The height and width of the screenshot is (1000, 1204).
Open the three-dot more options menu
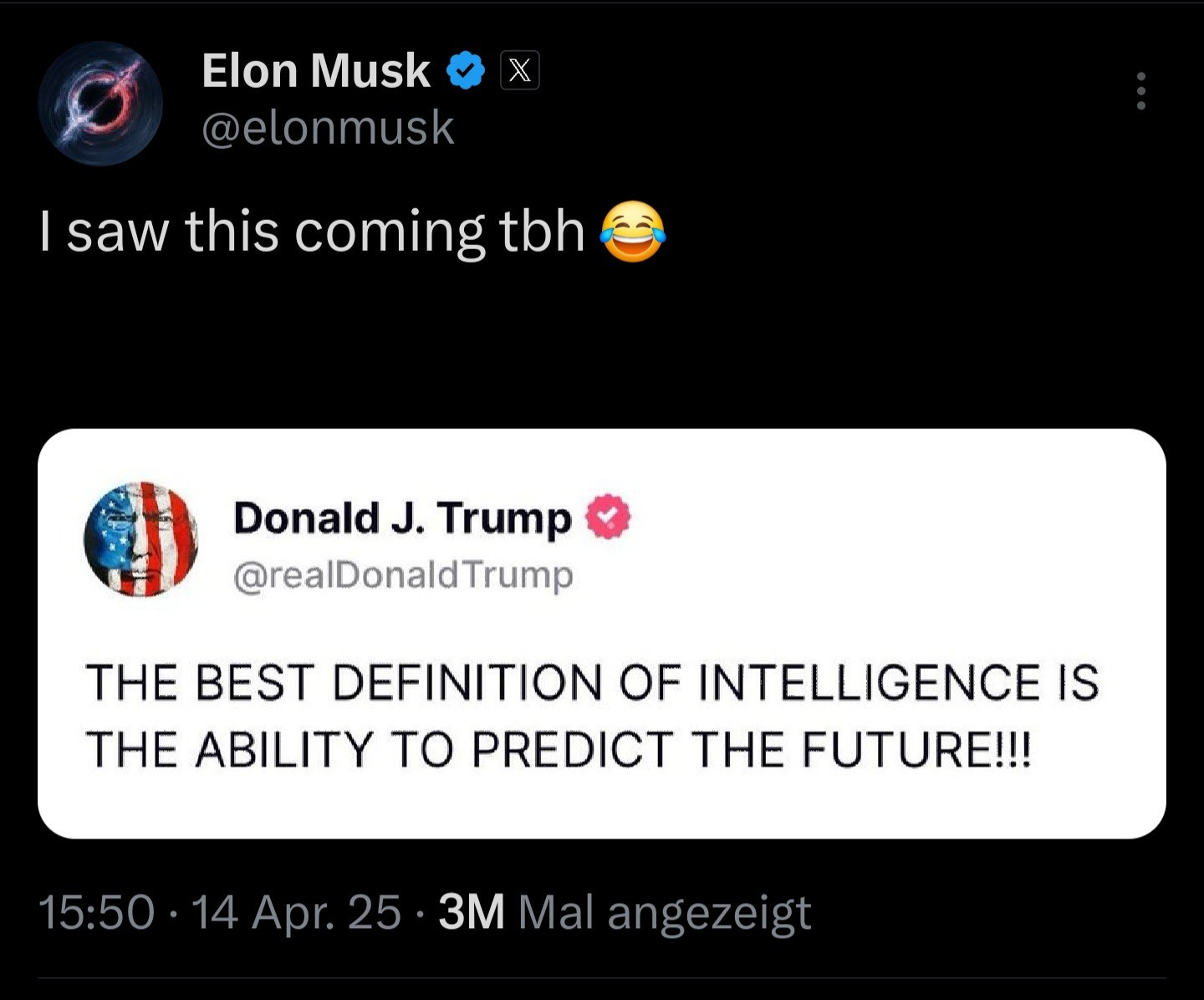(x=1140, y=90)
